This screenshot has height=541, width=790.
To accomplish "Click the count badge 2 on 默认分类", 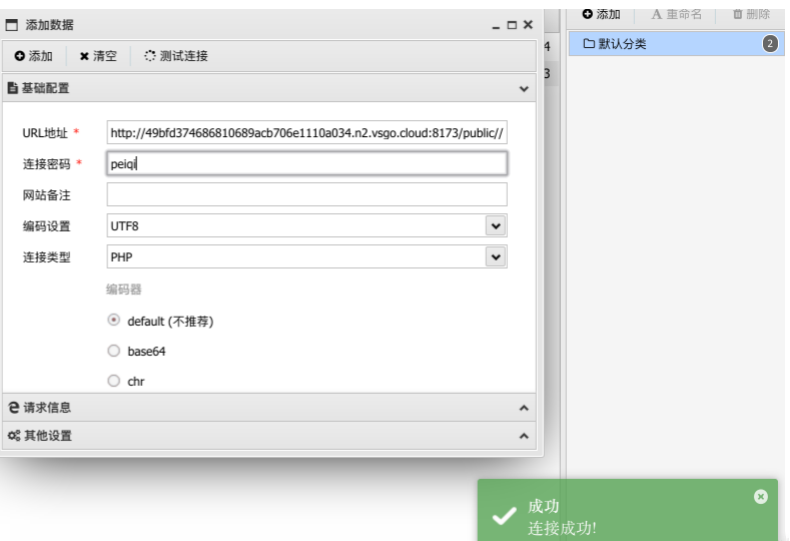I will [770, 44].
